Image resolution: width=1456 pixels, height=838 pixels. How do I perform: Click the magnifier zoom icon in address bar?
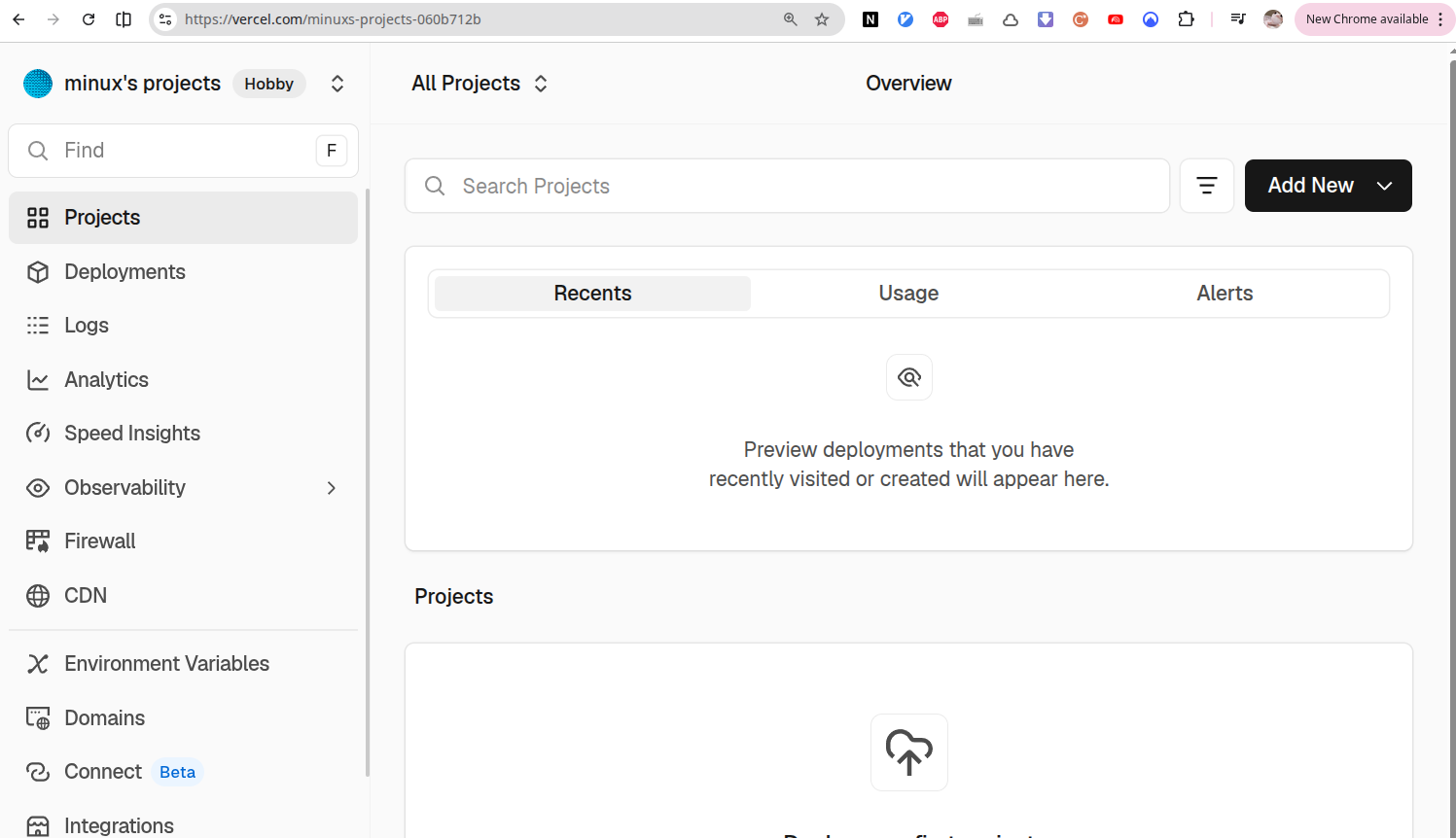tap(791, 19)
